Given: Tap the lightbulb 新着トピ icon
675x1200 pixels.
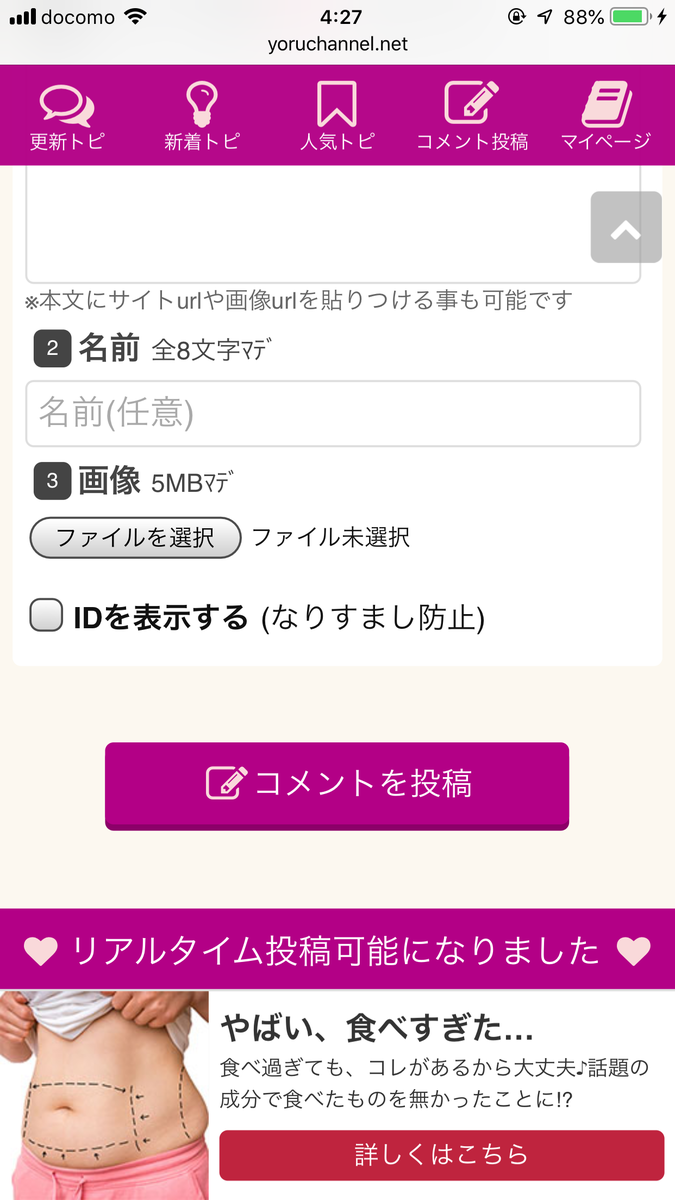Looking at the screenshot, I should point(202,105).
